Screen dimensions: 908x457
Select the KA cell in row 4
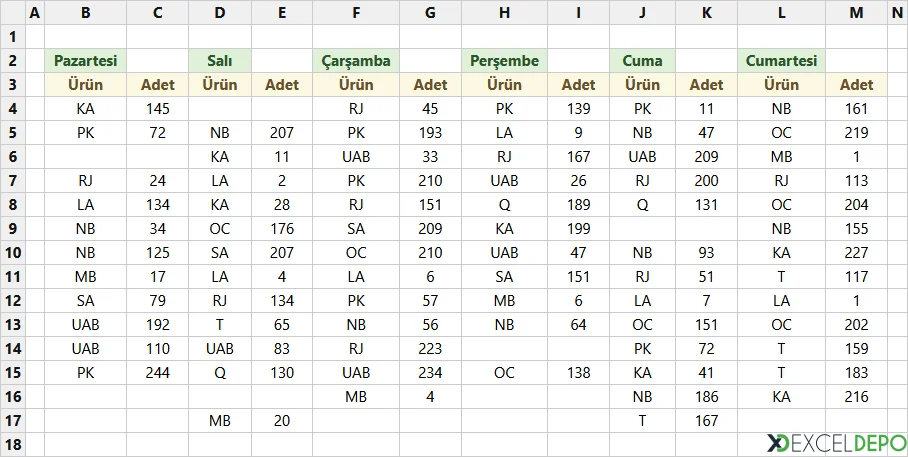pyautogui.click(x=86, y=109)
